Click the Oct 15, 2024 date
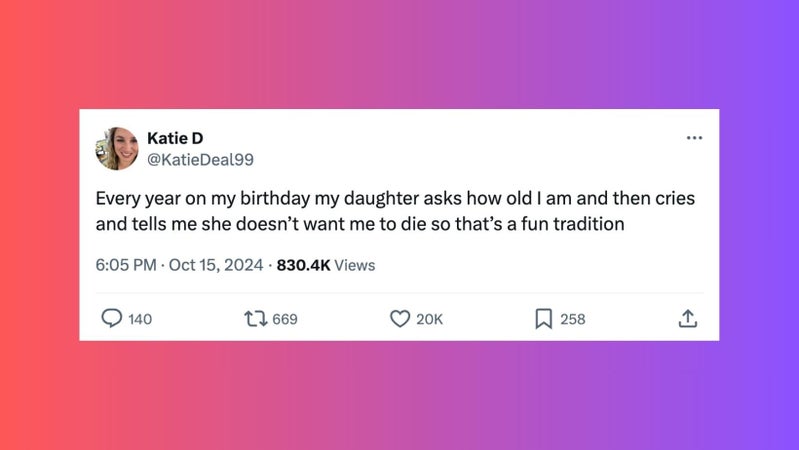The width and height of the screenshot is (799, 450). 216,265
